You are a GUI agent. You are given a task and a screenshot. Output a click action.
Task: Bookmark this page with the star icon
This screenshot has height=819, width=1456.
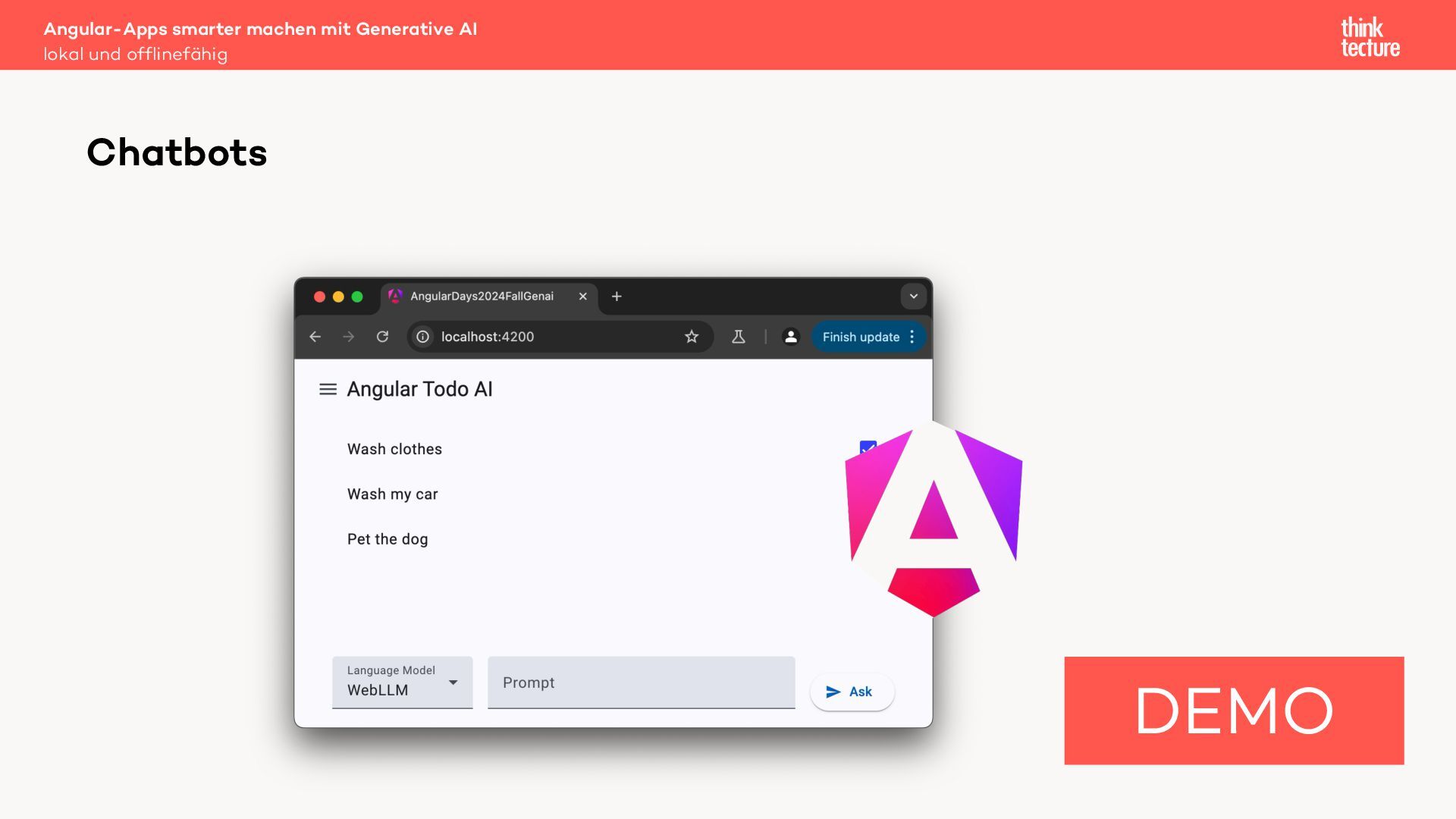coord(692,337)
